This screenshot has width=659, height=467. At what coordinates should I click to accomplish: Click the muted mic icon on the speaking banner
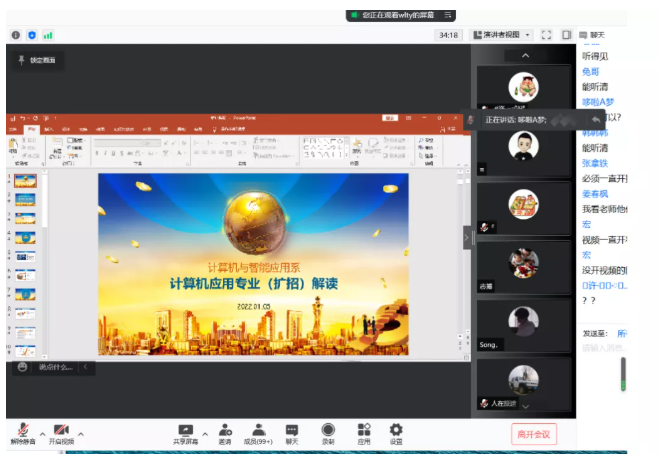tap(471, 120)
